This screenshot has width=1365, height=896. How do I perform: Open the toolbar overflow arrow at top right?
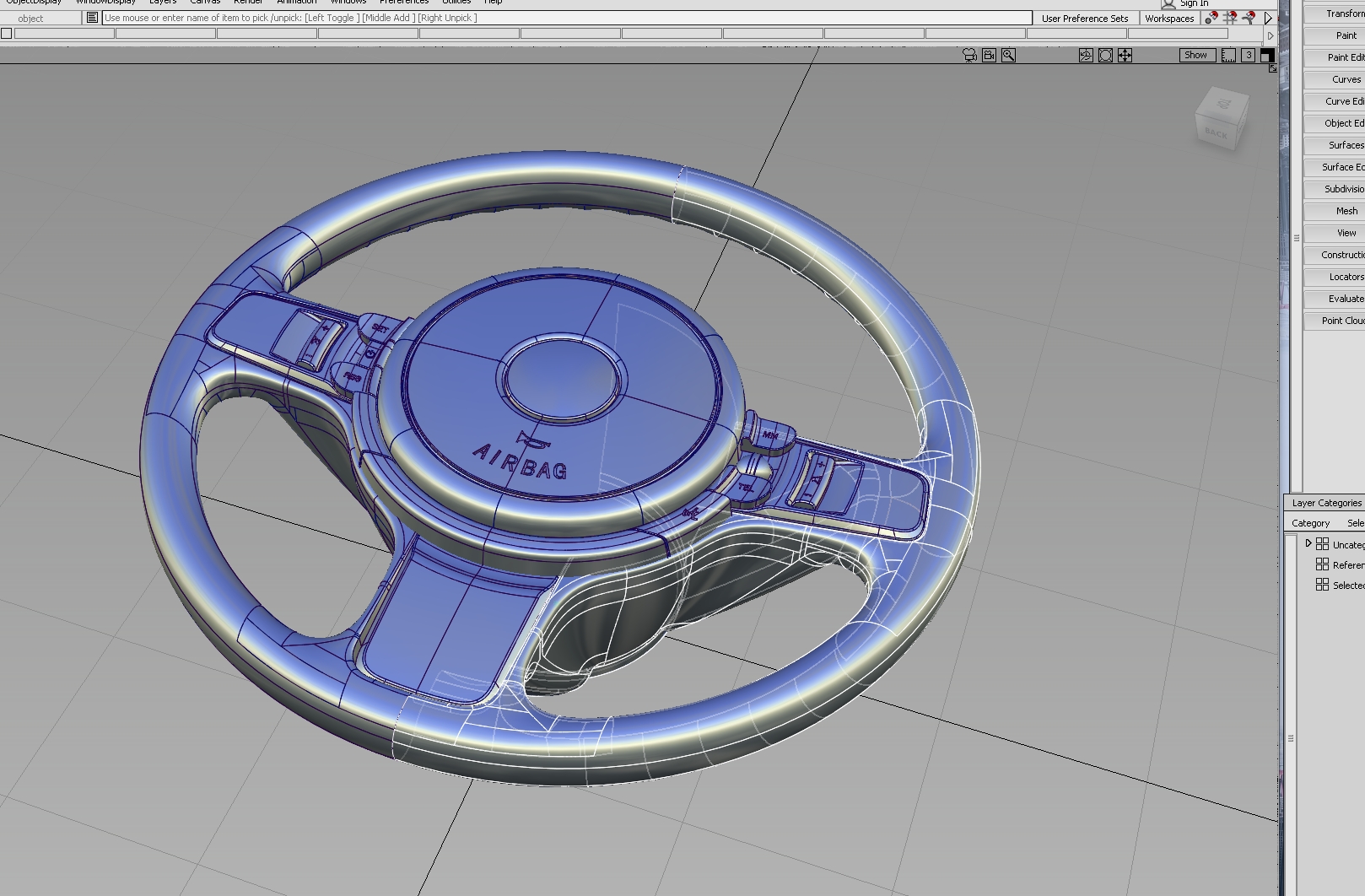[x=1270, y=35]
